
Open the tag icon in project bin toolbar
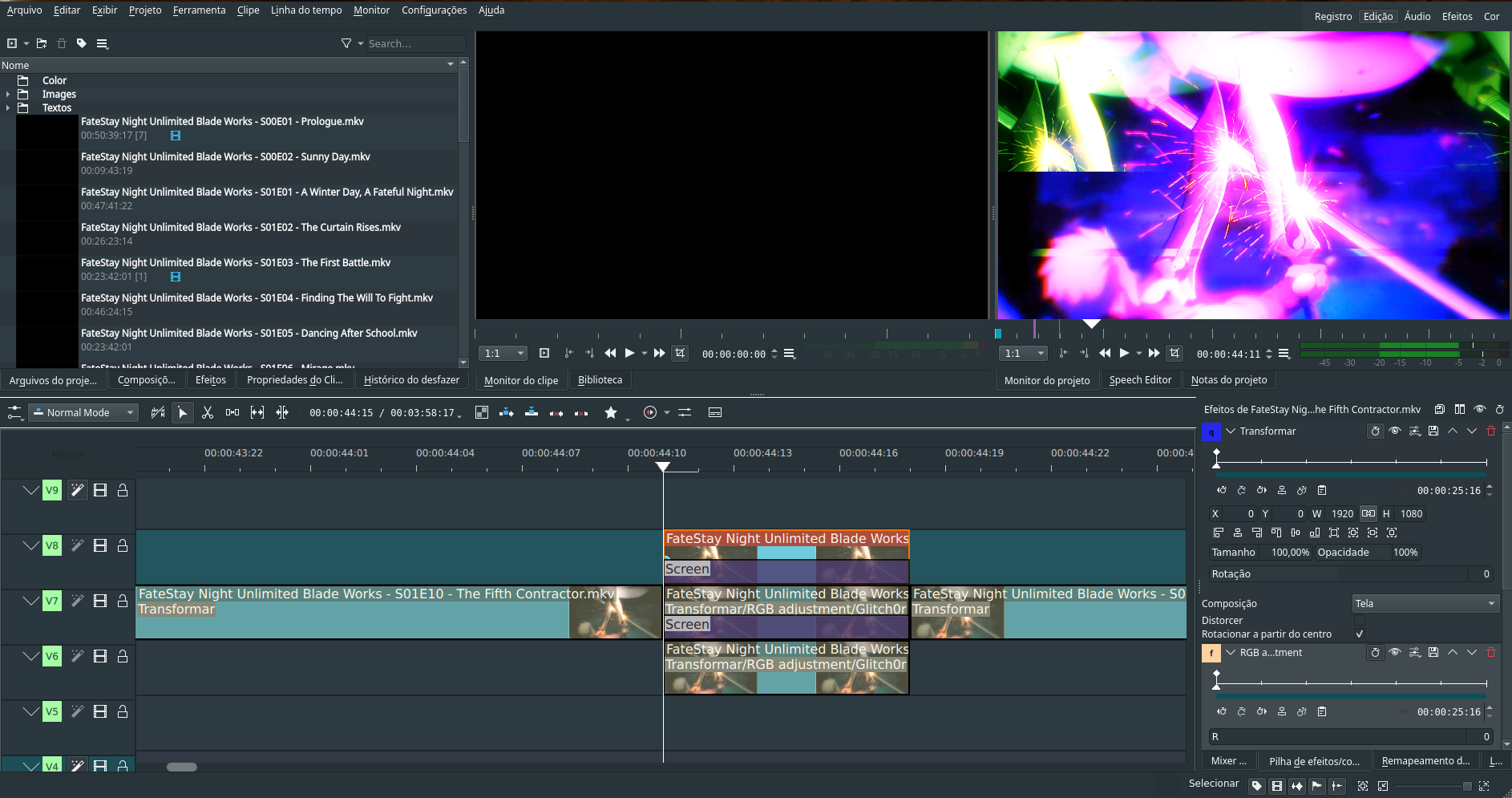click(x=82, y=43)
